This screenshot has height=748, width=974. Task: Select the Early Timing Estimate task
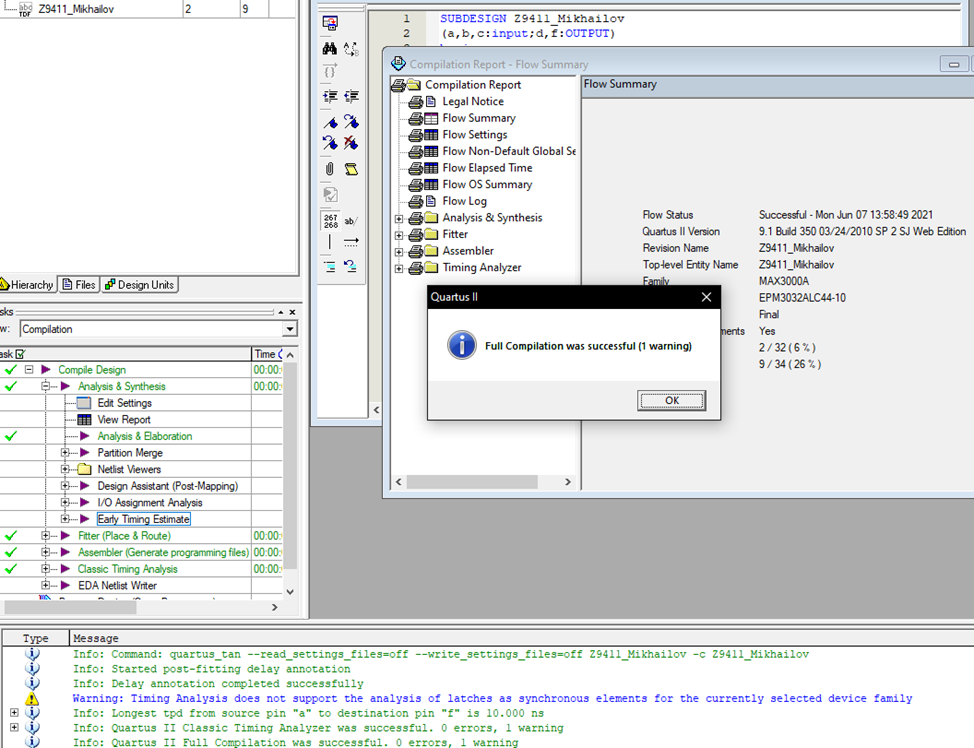(x=143, y=519)
